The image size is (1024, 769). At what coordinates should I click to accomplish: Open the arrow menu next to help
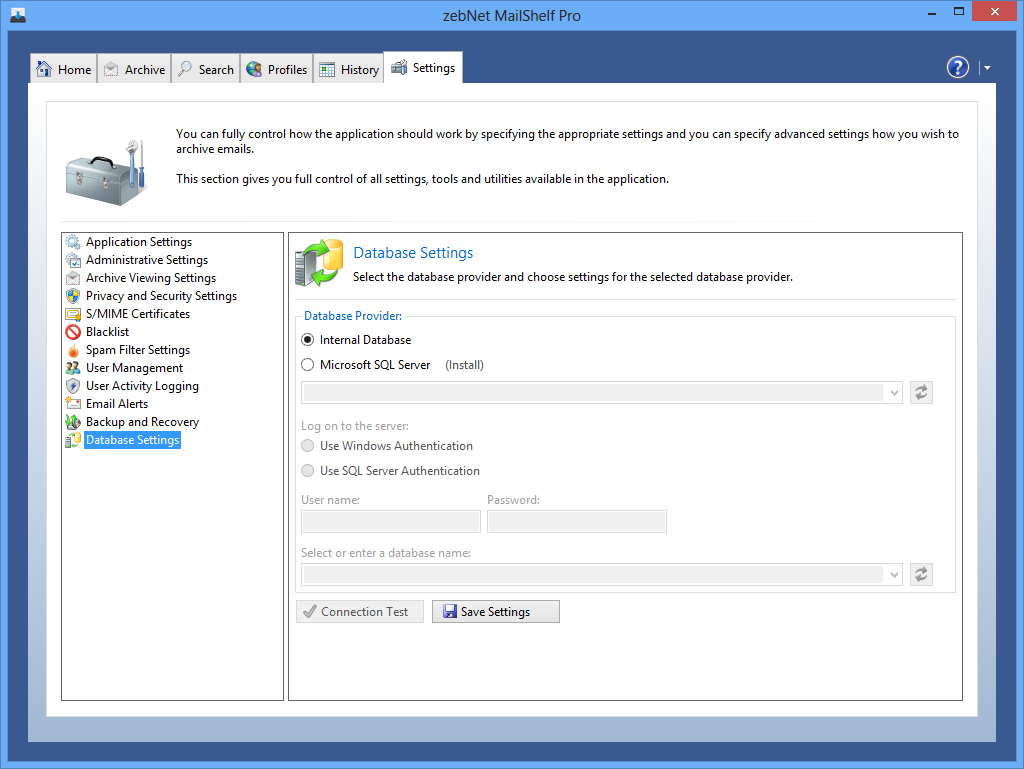[x=987, y=68]
